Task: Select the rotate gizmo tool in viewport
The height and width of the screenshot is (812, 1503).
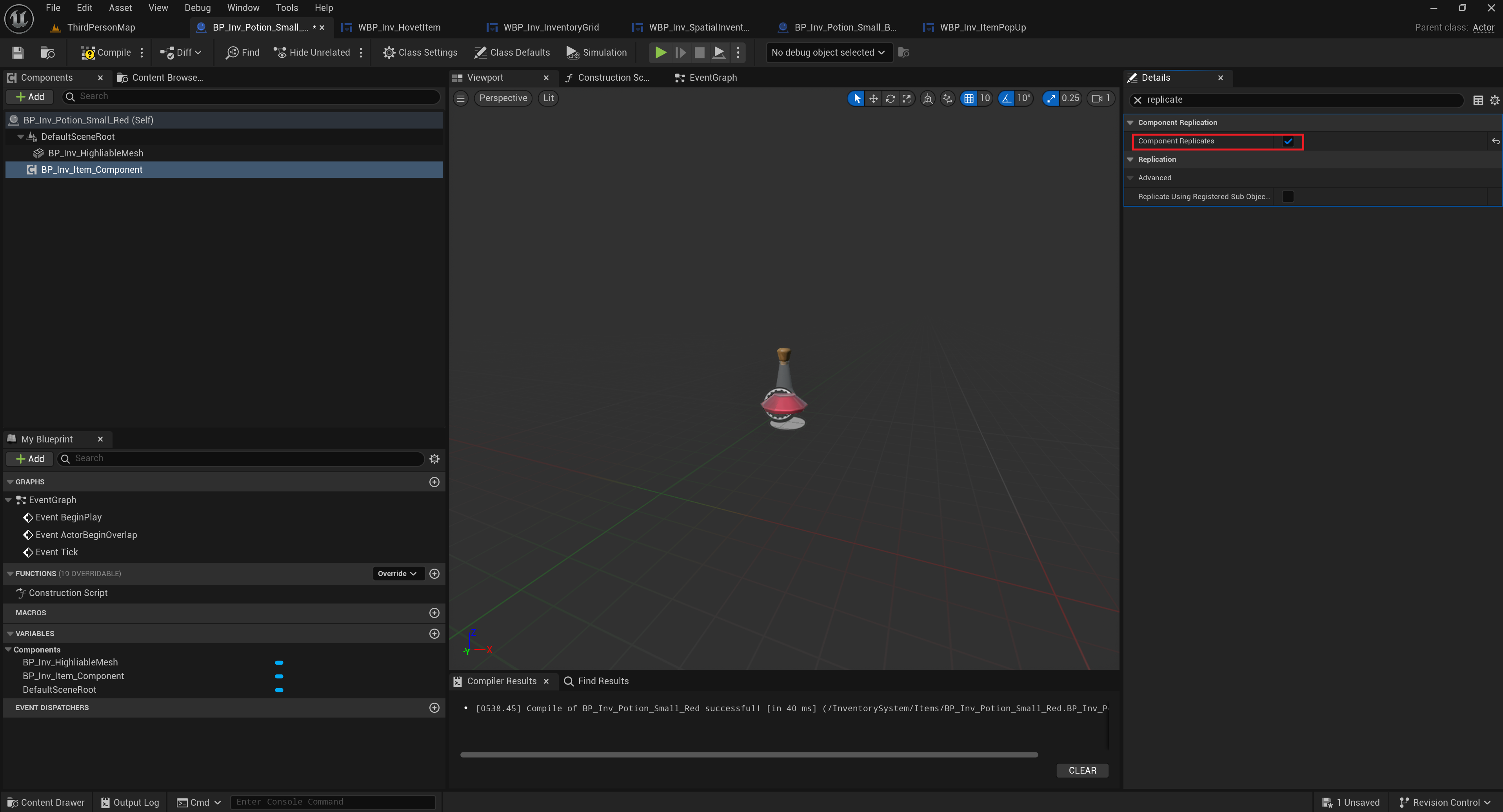Action: (890, 98)
